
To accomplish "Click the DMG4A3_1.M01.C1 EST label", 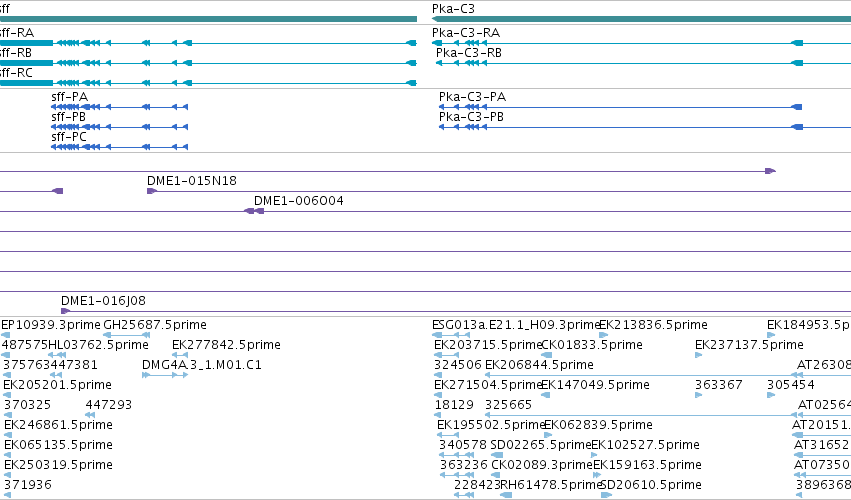I will [202, 364].
